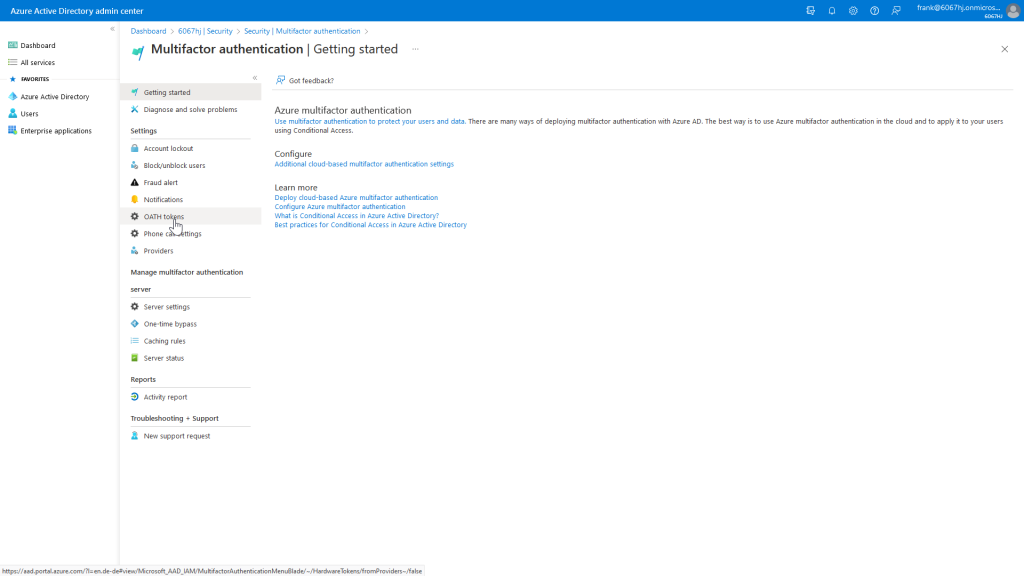Viewport: 1024px width, 576px height.
Task: Close the Multifactor authentication blade
Action: click(x=1004, y=49)
